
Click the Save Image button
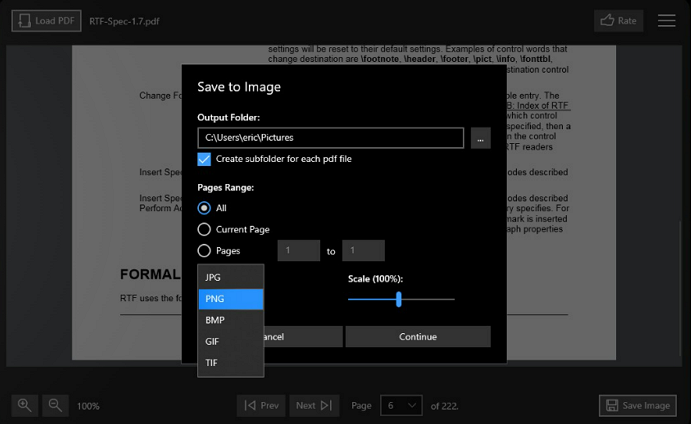(x=637, y=405)
